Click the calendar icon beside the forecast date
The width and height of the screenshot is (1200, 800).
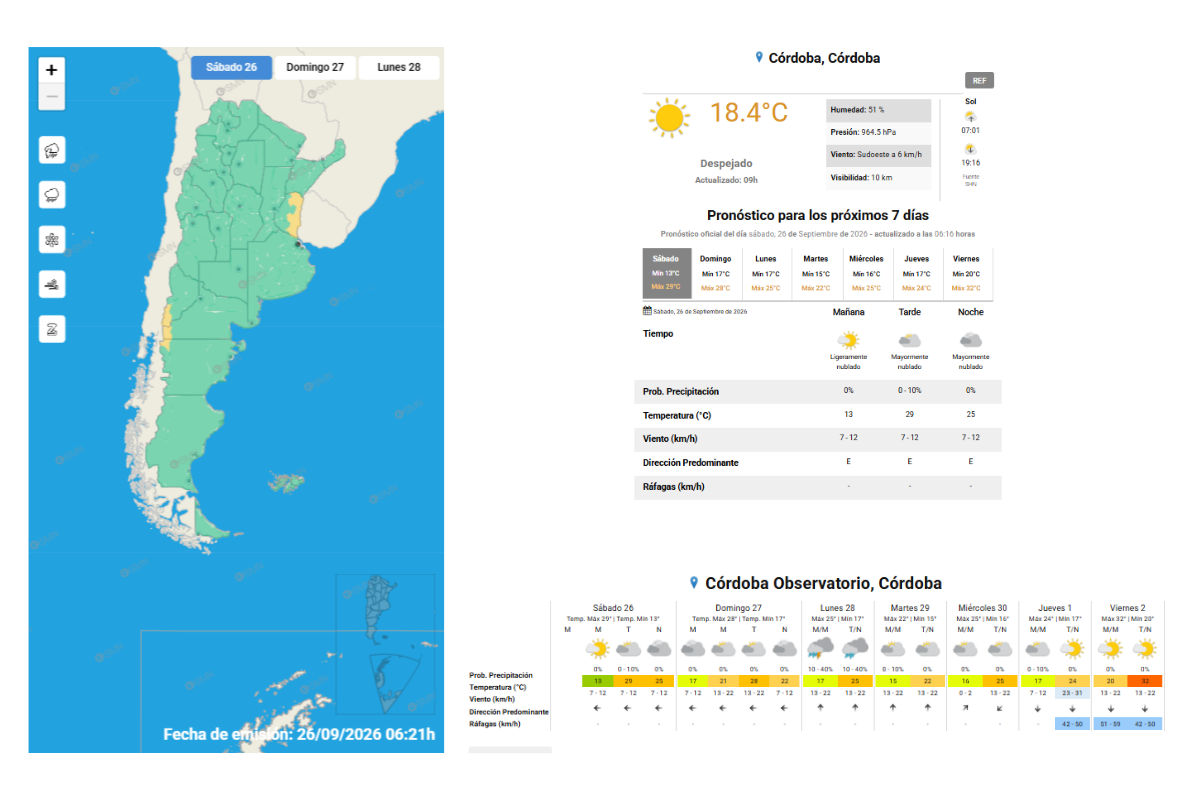647,311
